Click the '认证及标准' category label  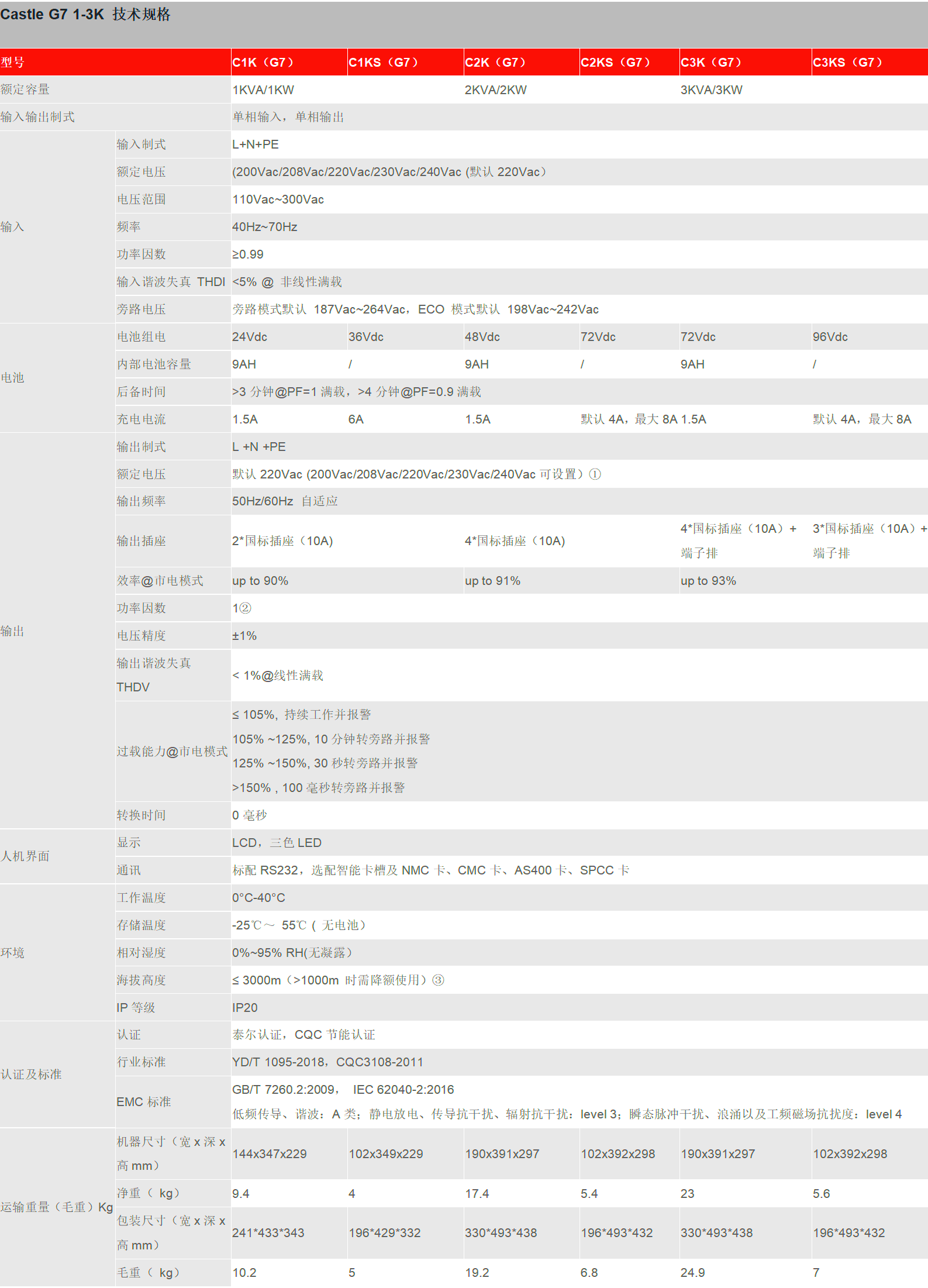(31, 1075)
